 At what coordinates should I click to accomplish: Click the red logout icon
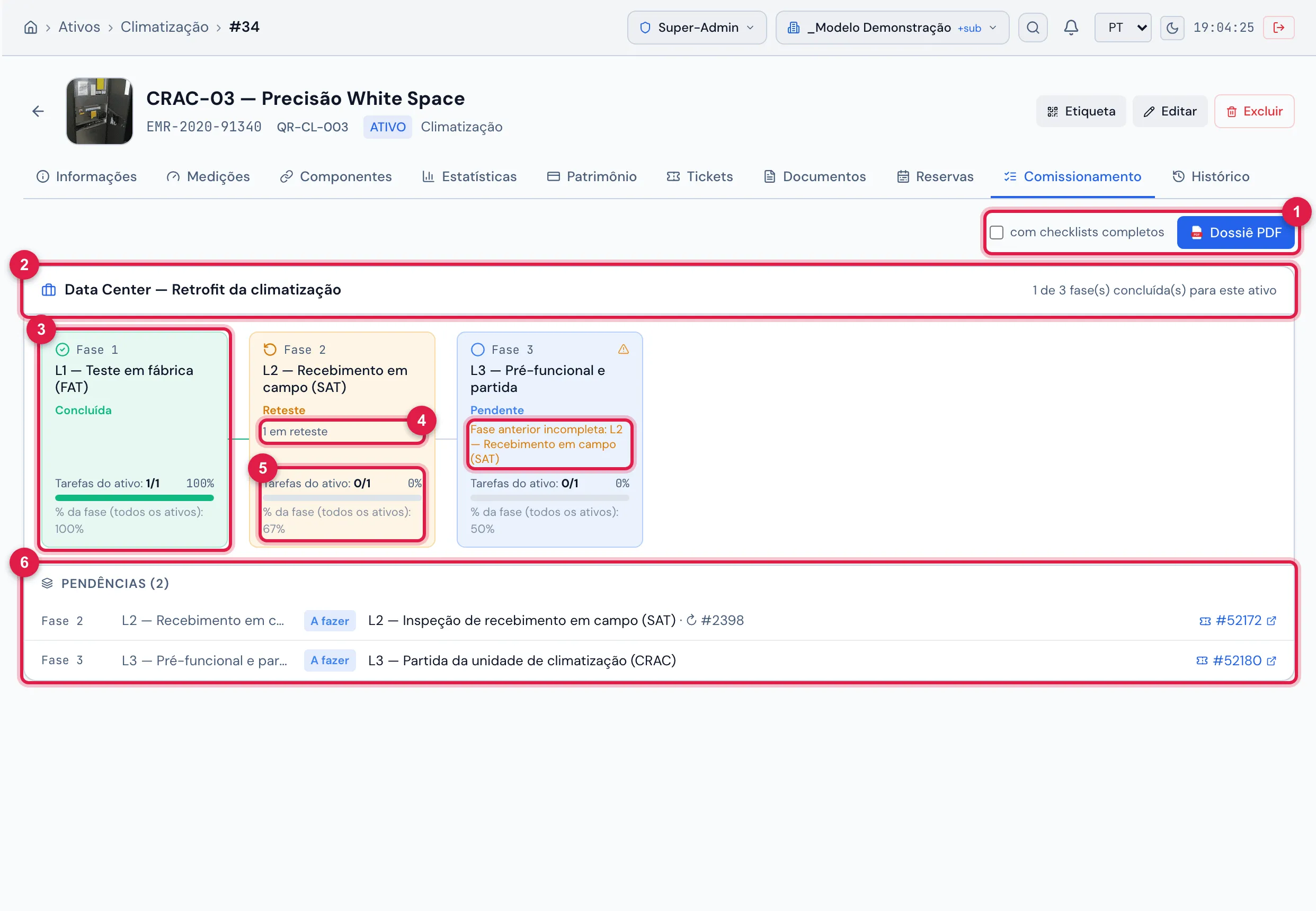[x=1278, y=28]
